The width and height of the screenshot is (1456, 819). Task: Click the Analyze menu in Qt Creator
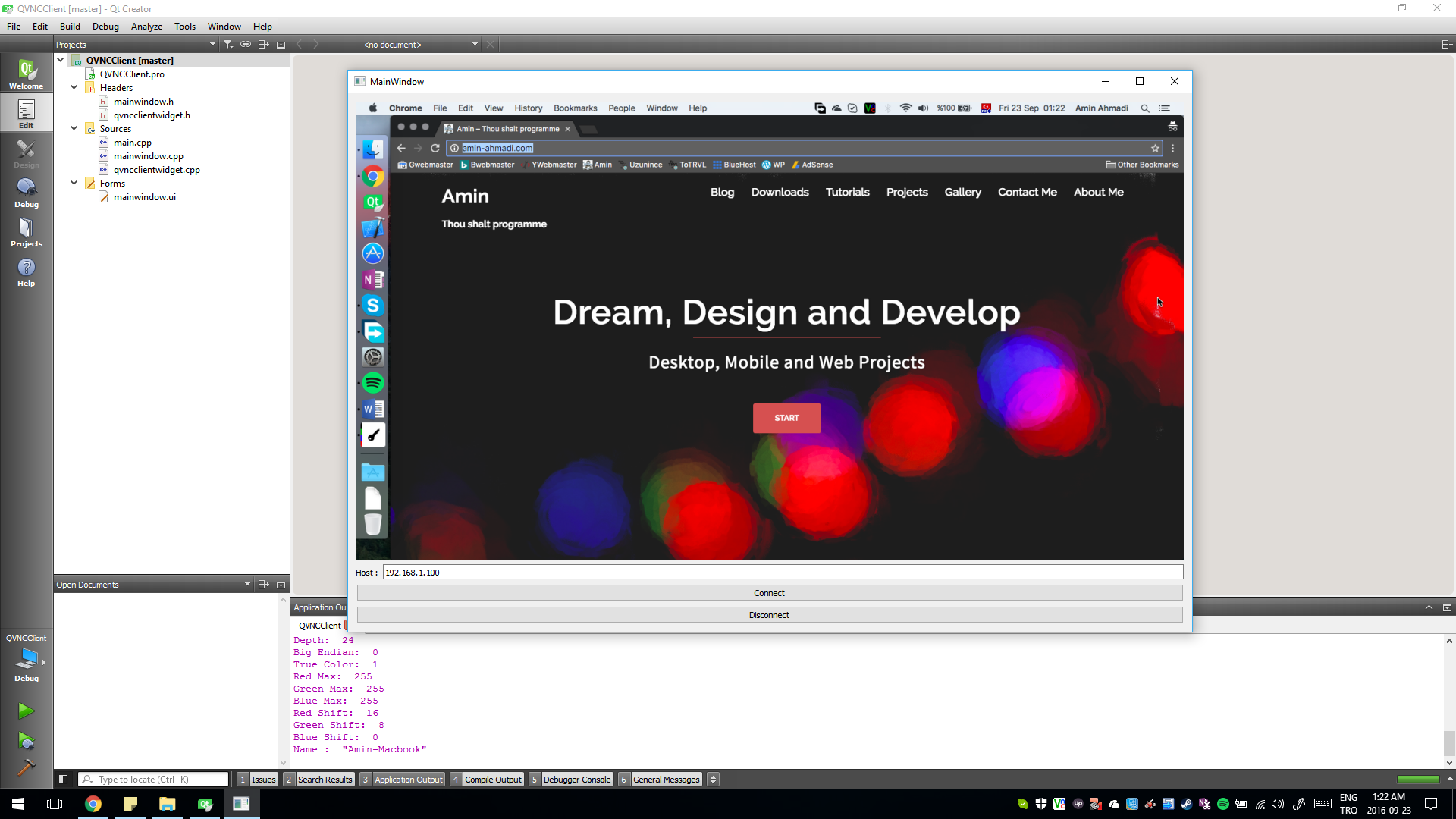[x=146, y=26]
